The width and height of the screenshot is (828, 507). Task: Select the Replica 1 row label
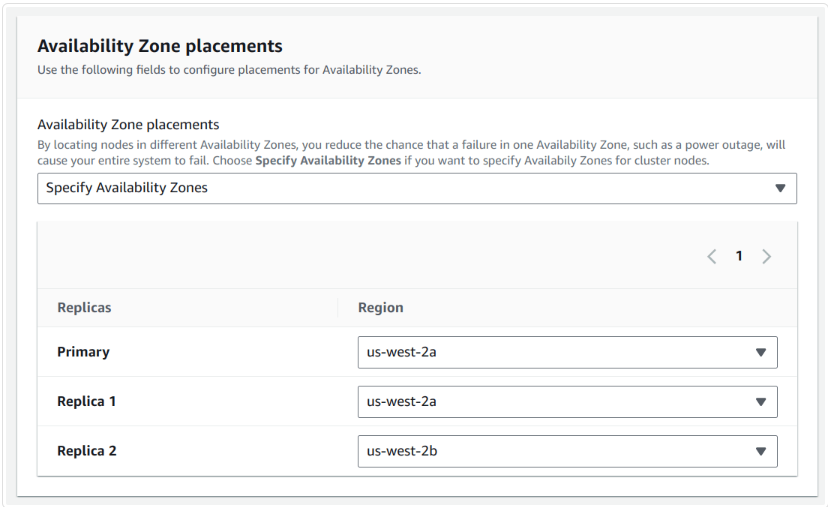[x=86, y=402]
